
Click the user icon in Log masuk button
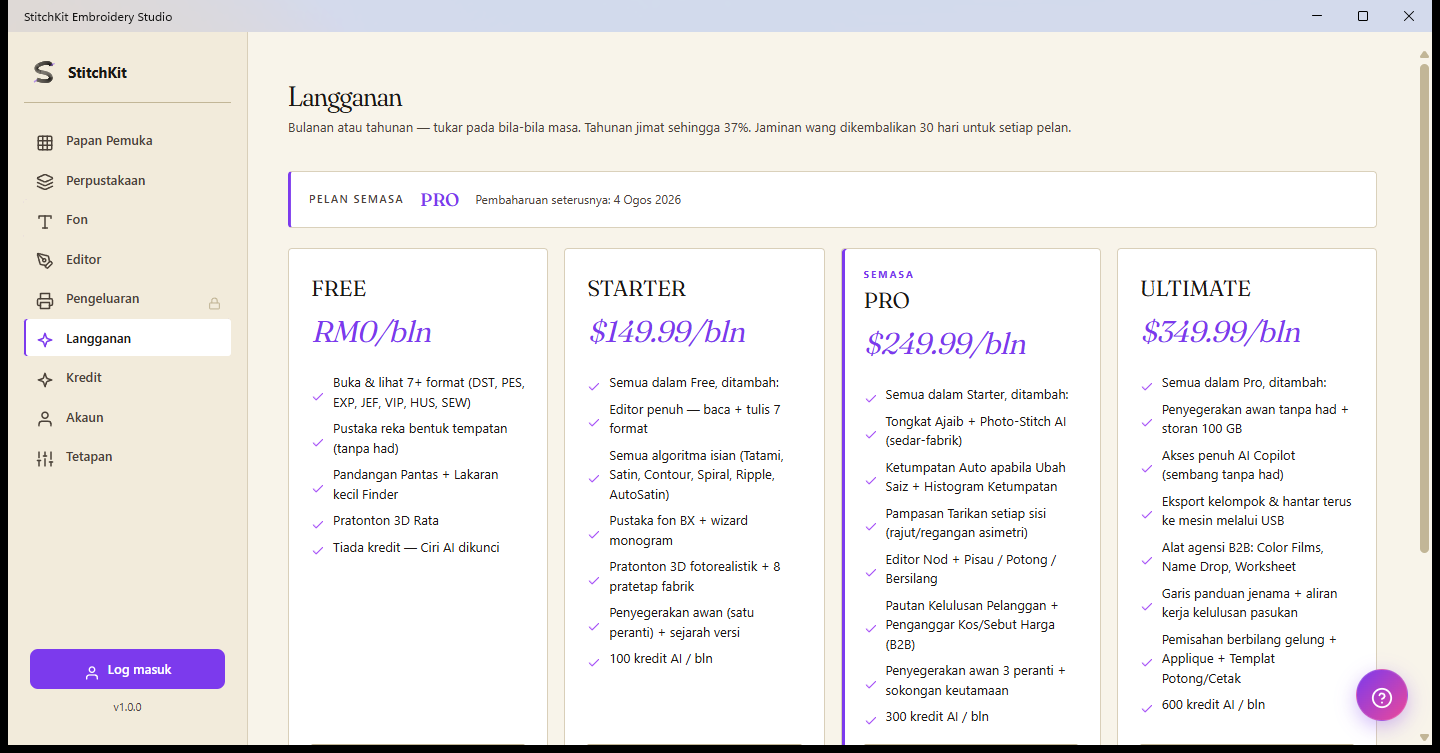pyautogui.click(x=92, y=671)
